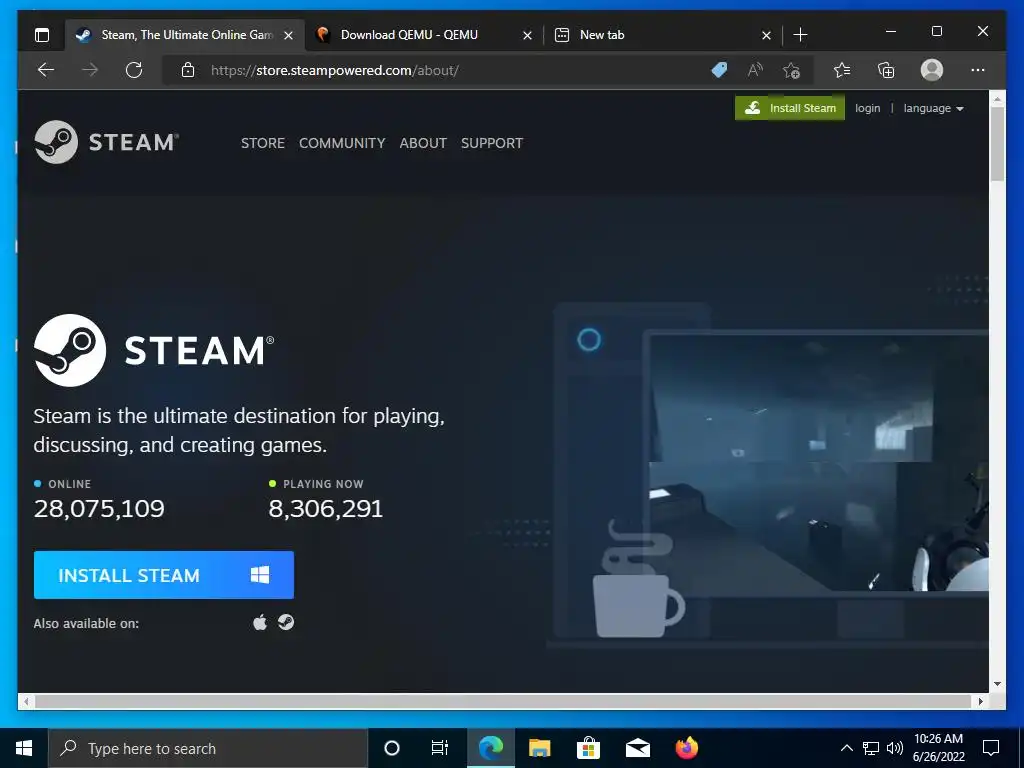Click the horizontal scrollbar thumb
Viewport: 1024px width, 768px height.
tap(503, 701)
